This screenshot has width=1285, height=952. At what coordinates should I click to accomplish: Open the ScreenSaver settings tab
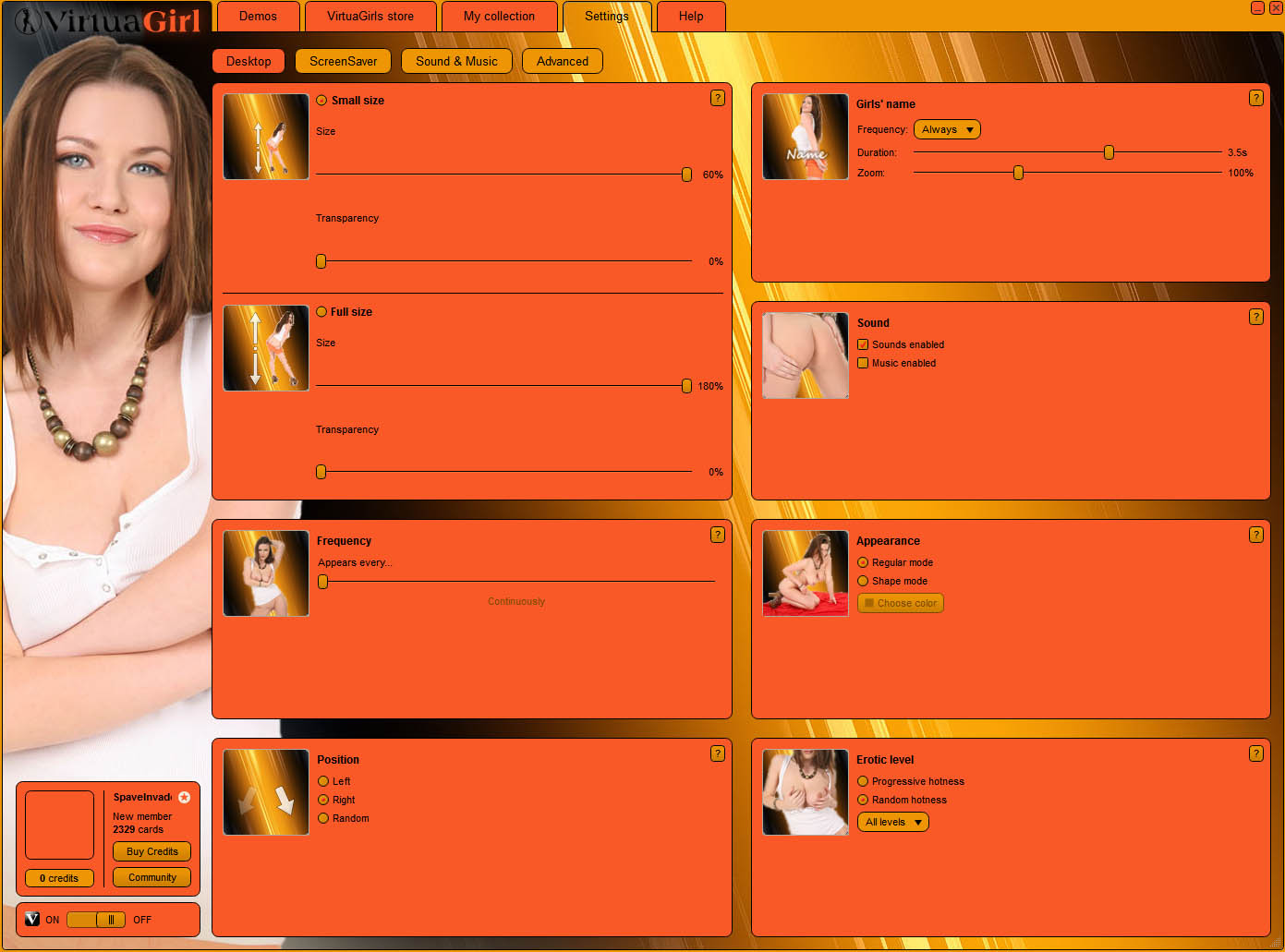tap(343, 61)
